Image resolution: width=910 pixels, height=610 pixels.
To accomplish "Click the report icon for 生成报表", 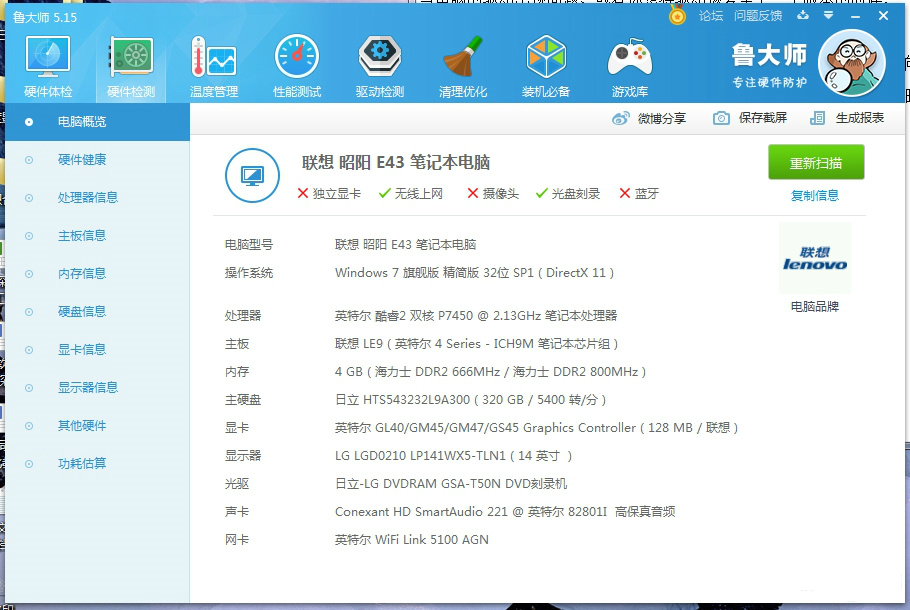I will click(817, 118).
